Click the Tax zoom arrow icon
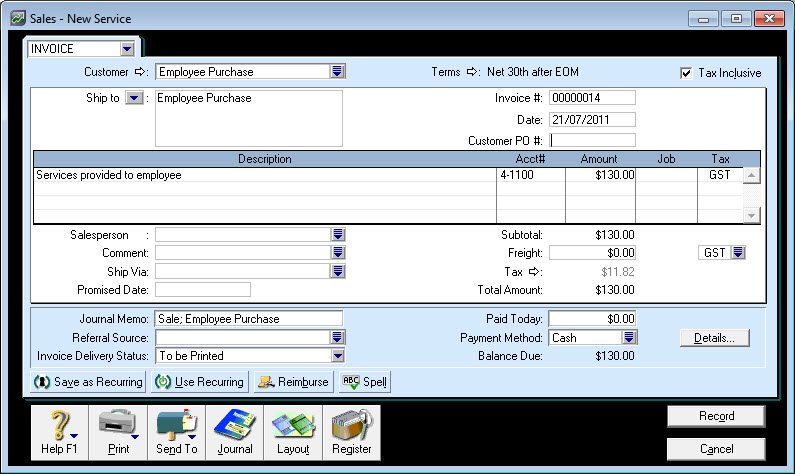 point(534,271)
